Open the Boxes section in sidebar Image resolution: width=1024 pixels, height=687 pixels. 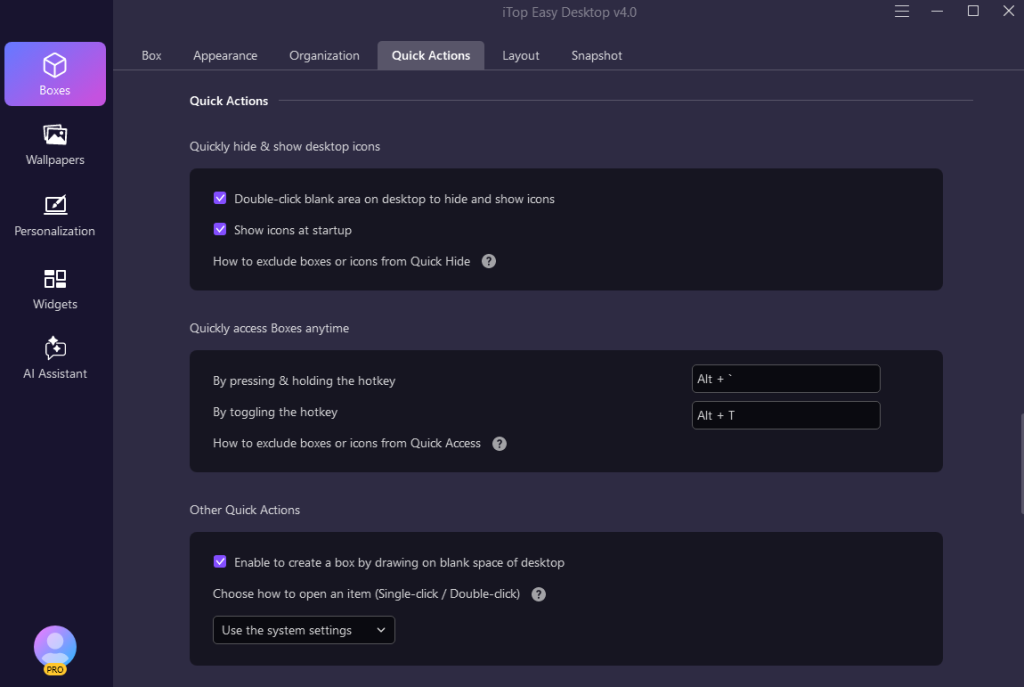pos(55,74)
